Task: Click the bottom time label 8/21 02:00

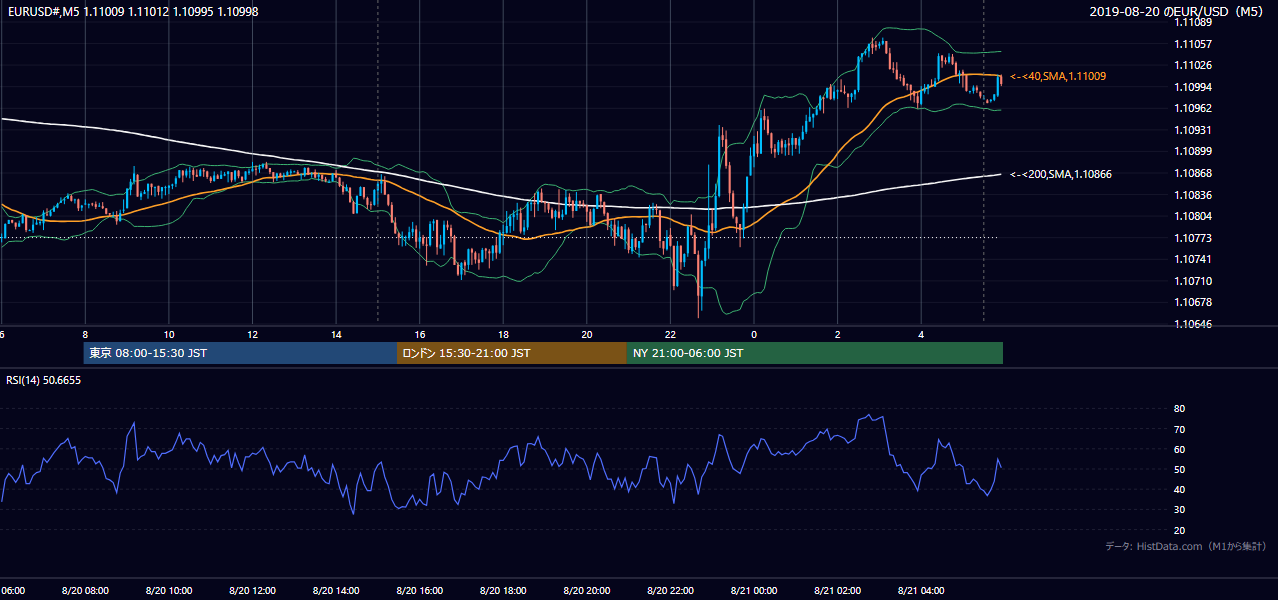Action: point(836,591)
